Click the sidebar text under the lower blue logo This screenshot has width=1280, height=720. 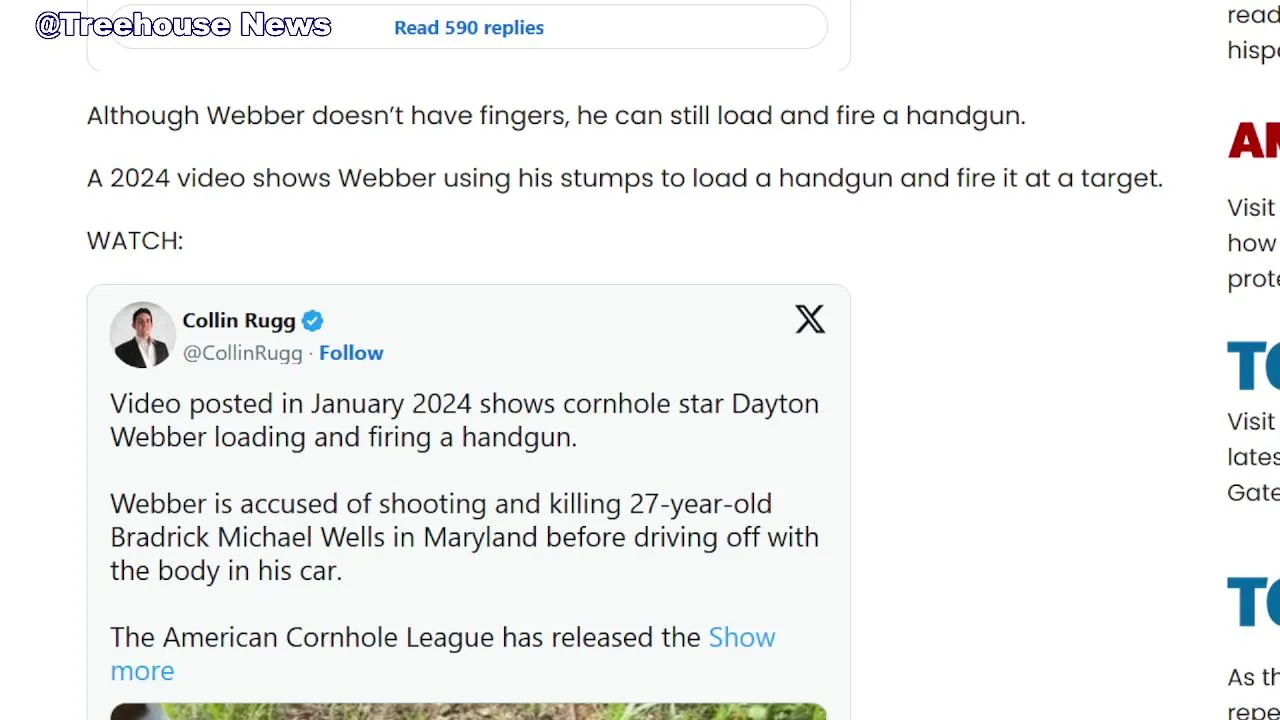click(x=1253, y=693)
